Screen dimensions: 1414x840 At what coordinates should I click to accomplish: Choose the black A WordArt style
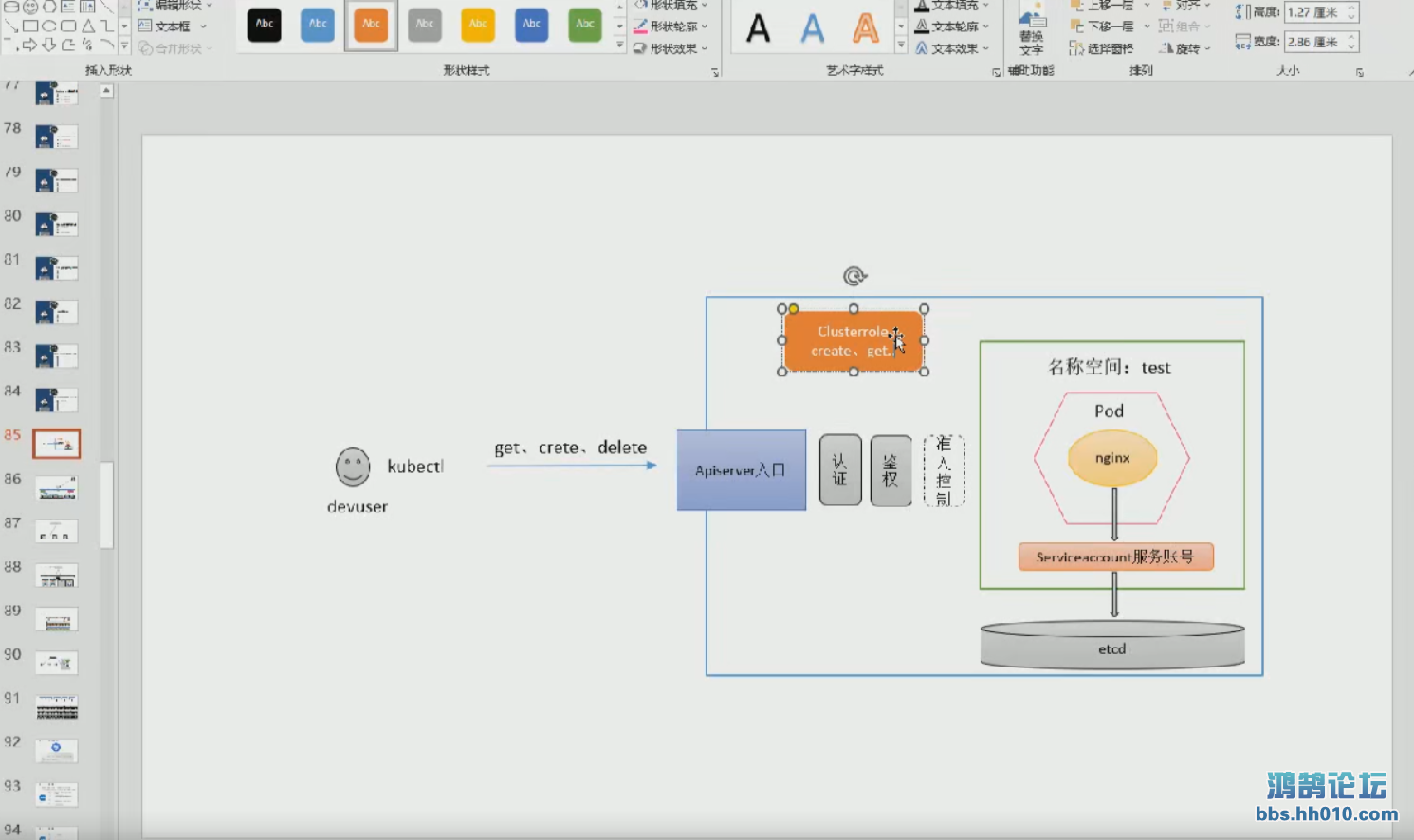pos(758,28)
